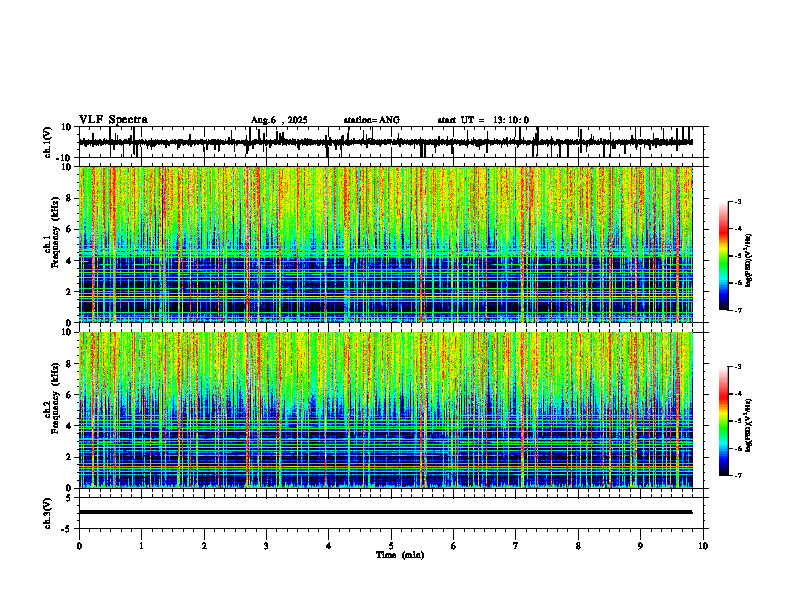The image size is (792, 612).
Task: Click the ch.1 voltage waveform trace panel
Action: pos(393,142)
